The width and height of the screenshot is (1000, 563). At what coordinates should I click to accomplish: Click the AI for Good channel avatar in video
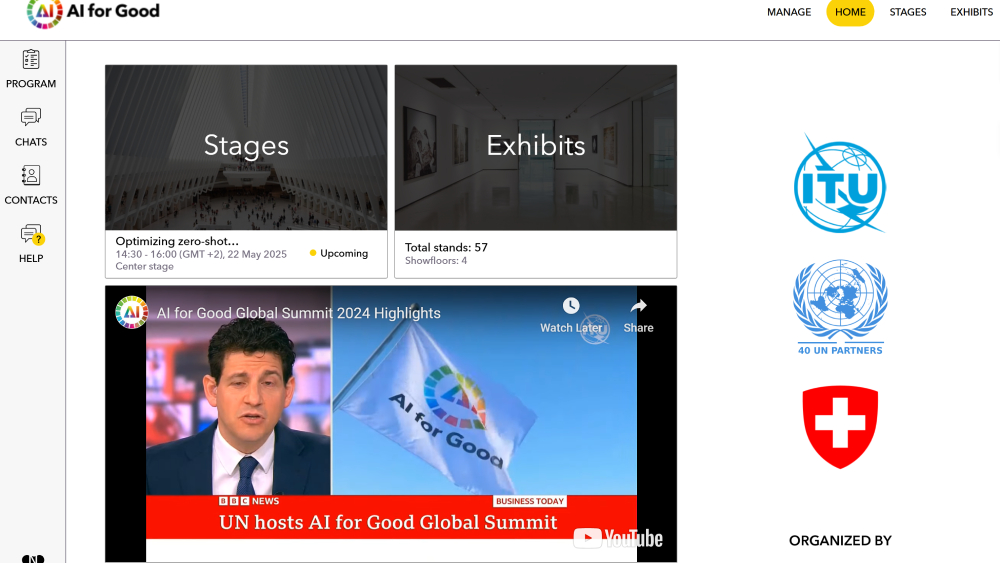pos(131,312)
